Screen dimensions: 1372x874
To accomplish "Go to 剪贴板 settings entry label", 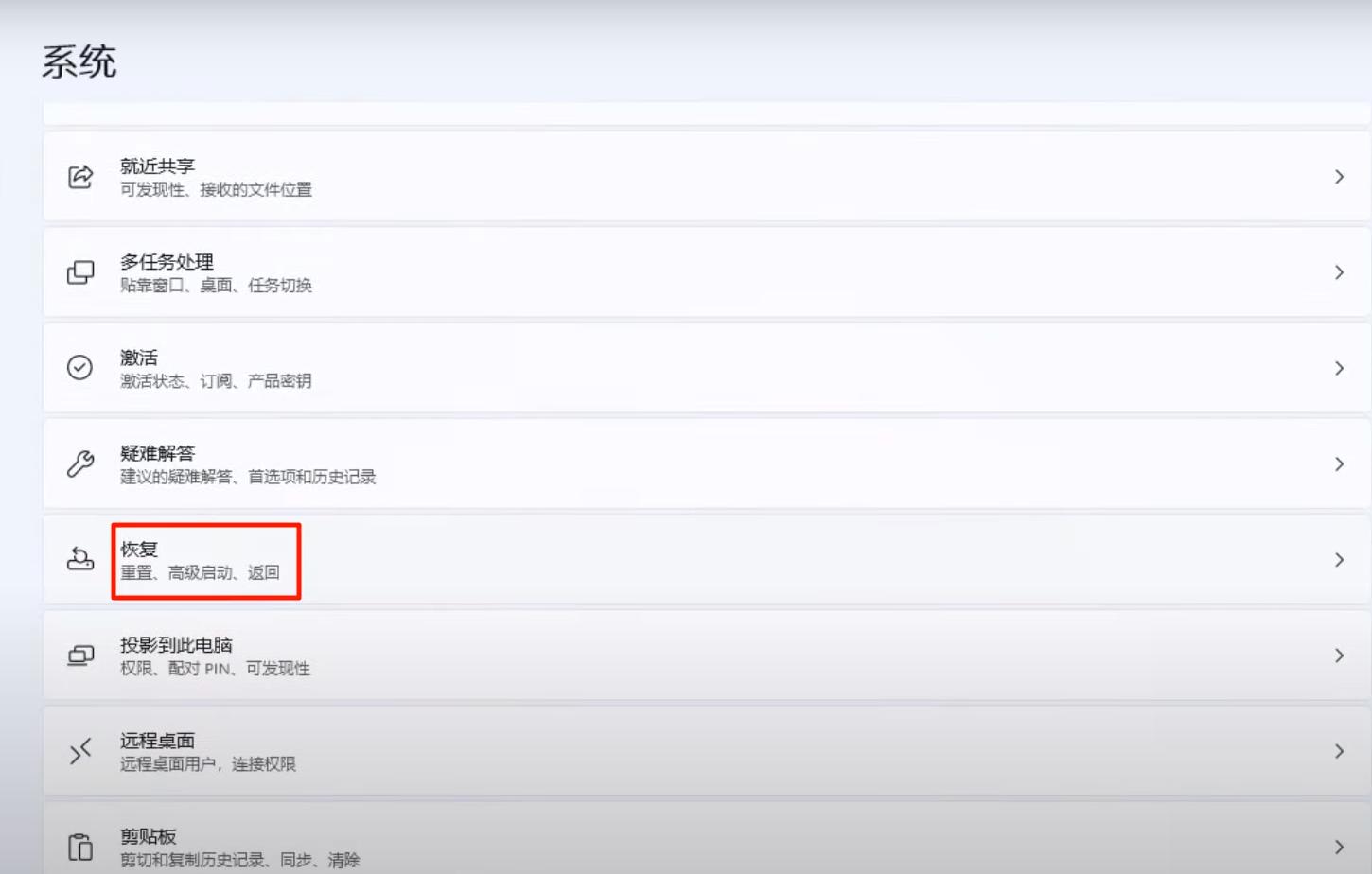I will [149, 836].
